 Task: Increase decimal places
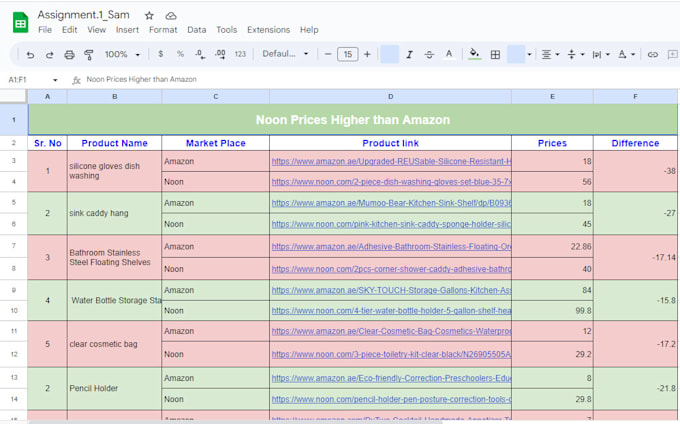(220, 54)
